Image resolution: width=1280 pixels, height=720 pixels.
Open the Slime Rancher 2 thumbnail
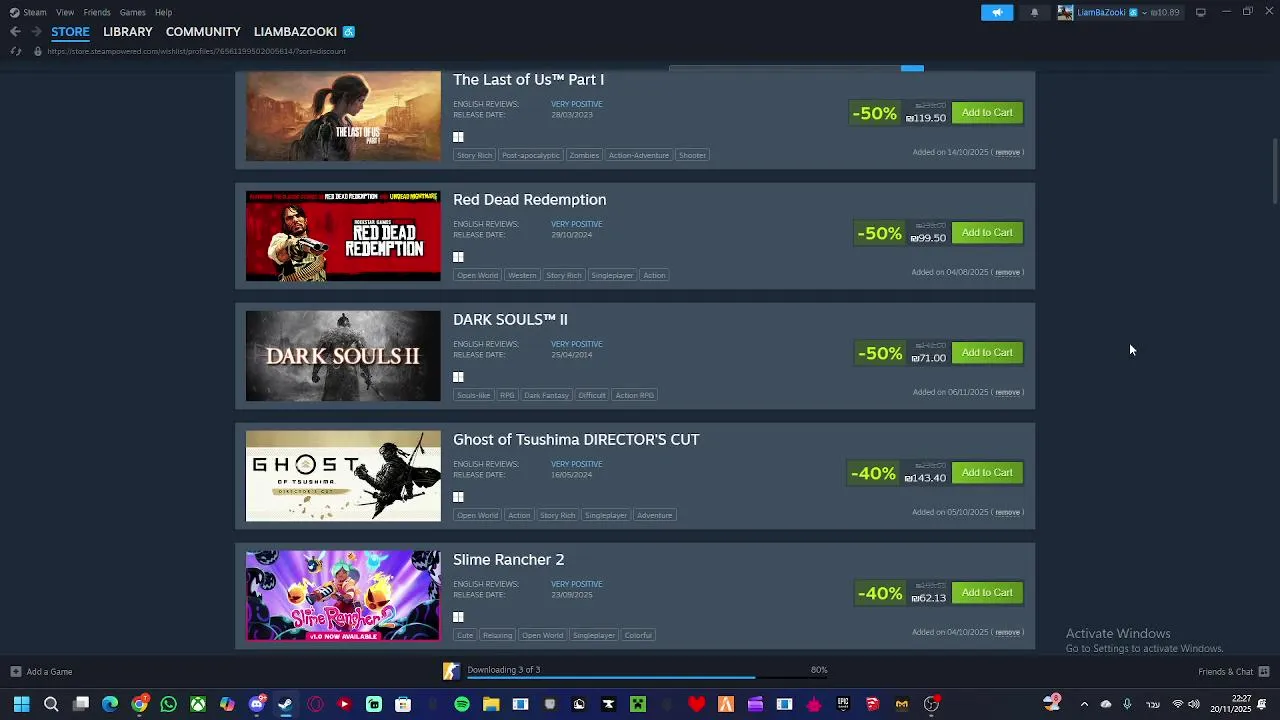343,596
